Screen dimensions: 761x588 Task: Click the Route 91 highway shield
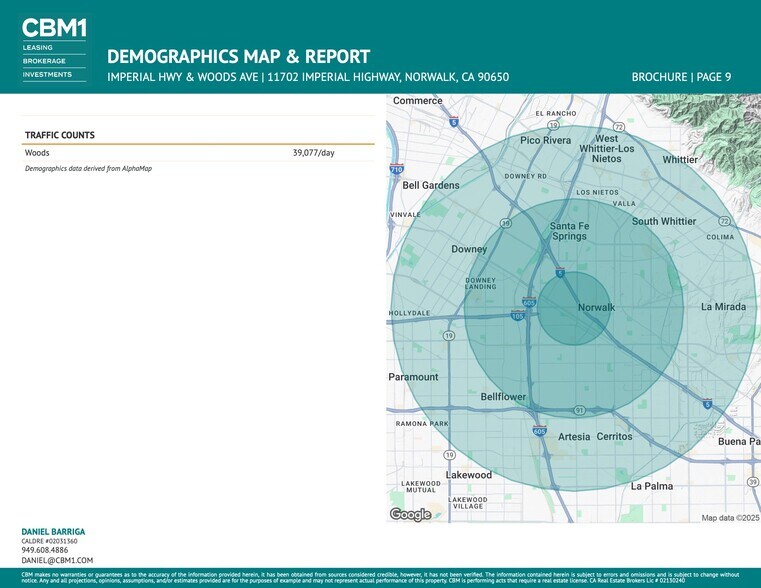(579, 410)
